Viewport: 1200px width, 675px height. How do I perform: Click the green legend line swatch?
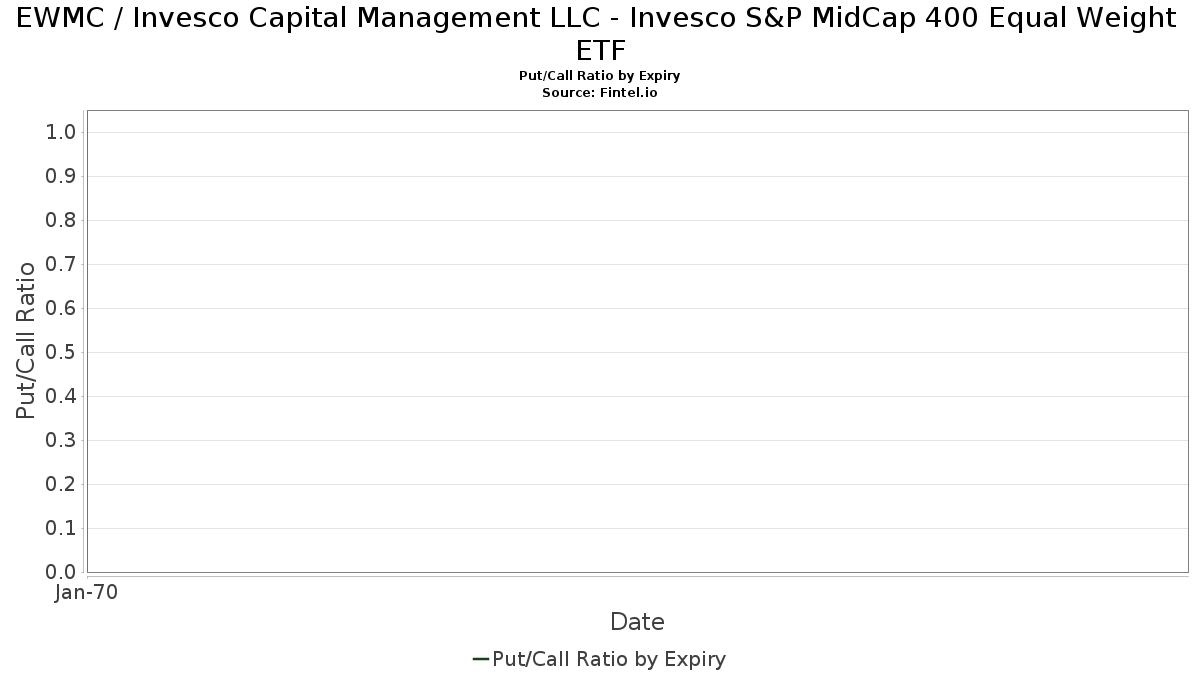click(480, 659)
